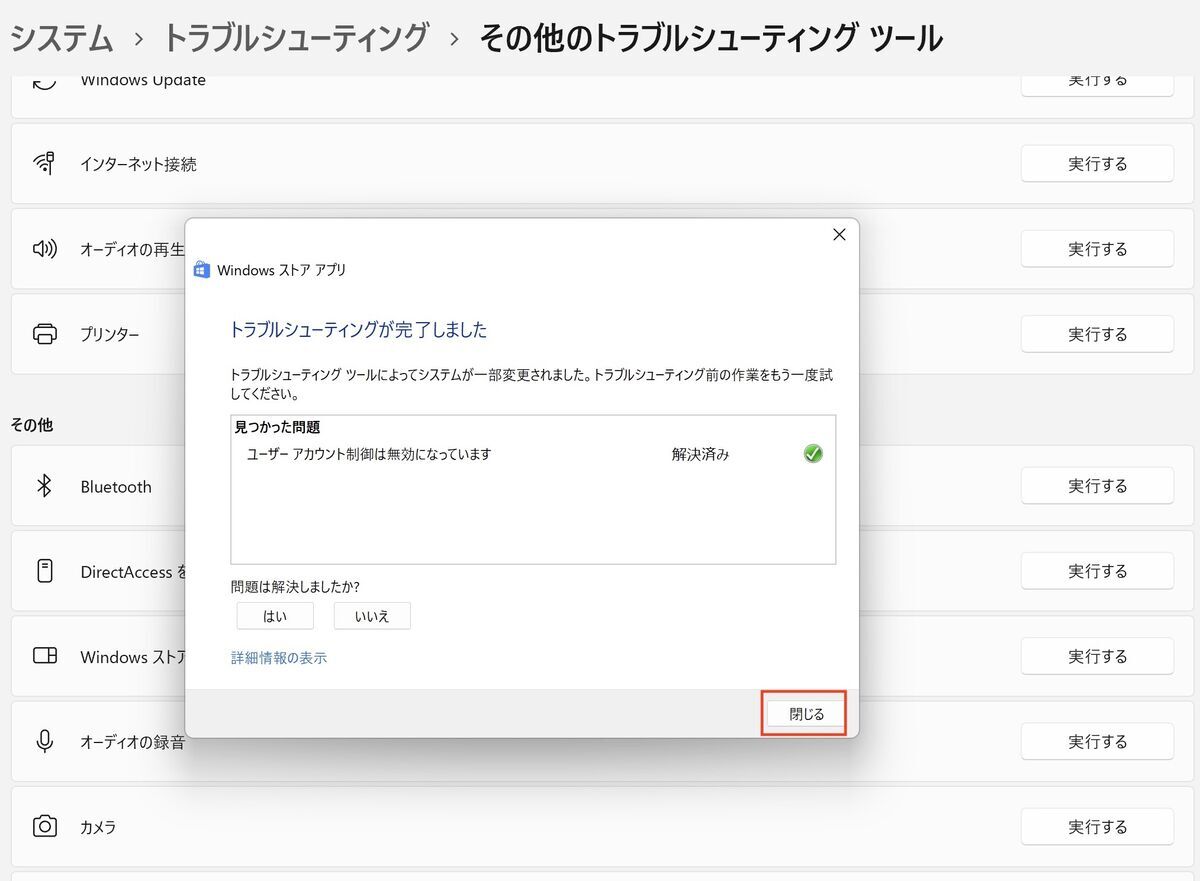Click the インターネット接続 label
The height and width of the screenshot is (881, 1200).
click(x=138, y=164)
